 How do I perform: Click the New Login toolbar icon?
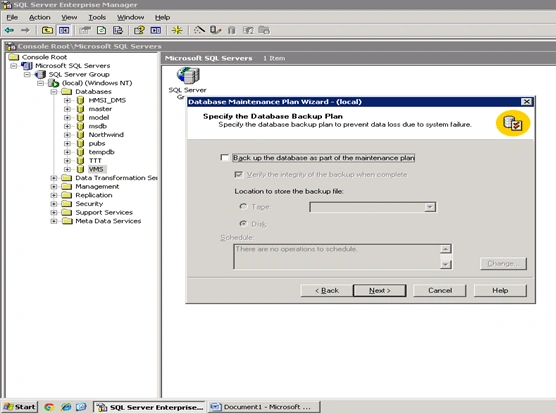point(248,30)
